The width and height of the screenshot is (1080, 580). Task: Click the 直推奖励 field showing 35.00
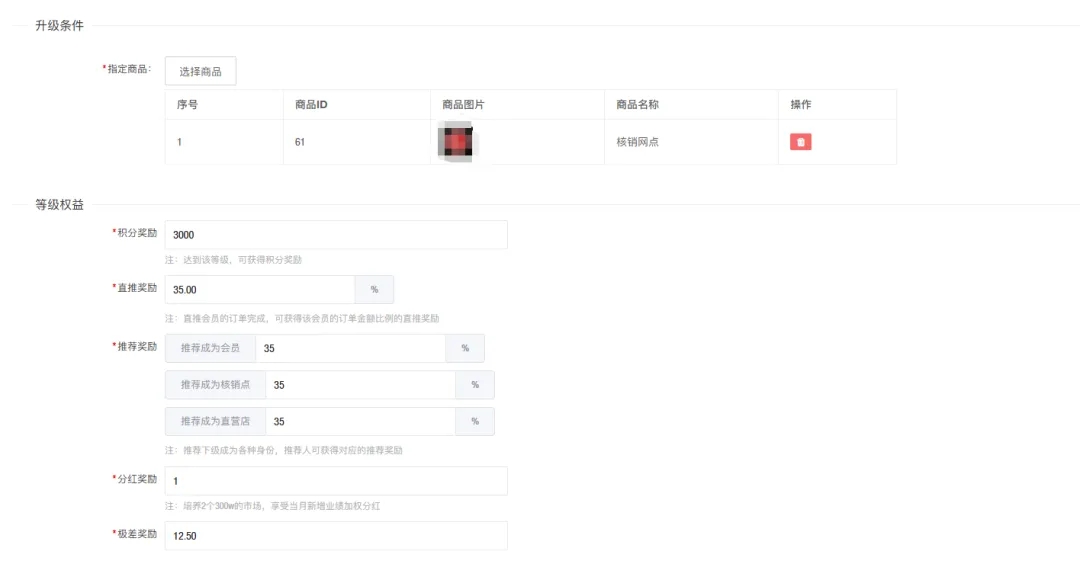click(260, 290)
